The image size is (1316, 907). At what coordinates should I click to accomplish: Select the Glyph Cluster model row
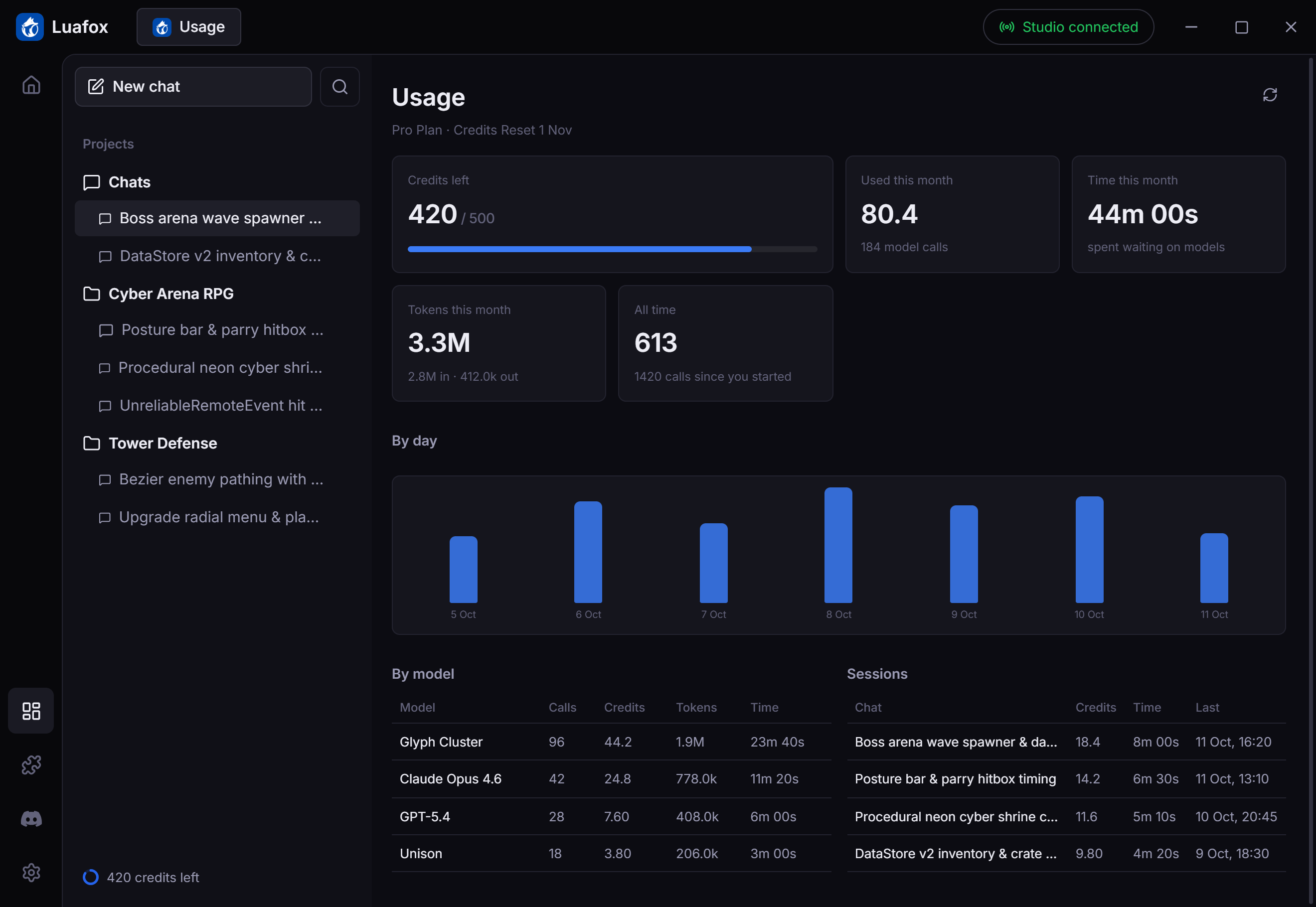pyautogui.click(x=611, y=742)
